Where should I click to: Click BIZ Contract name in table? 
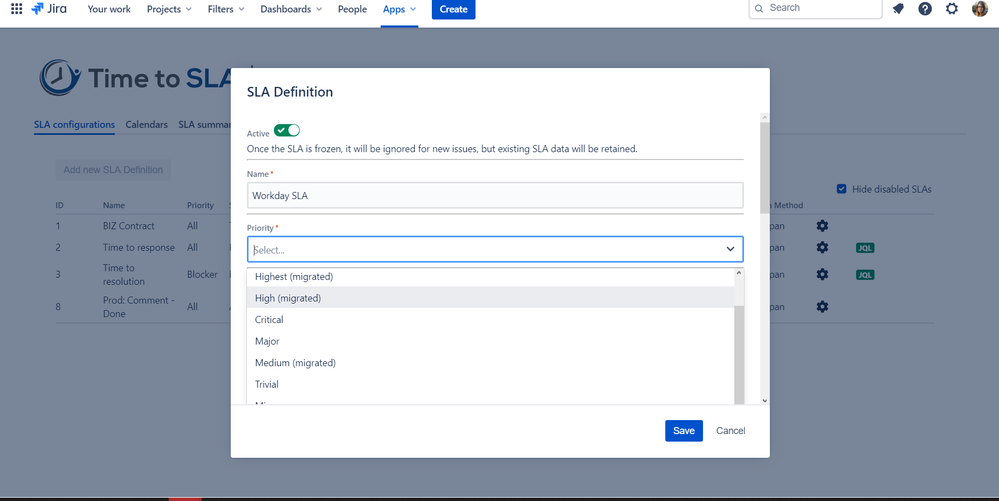coord(129,226)
